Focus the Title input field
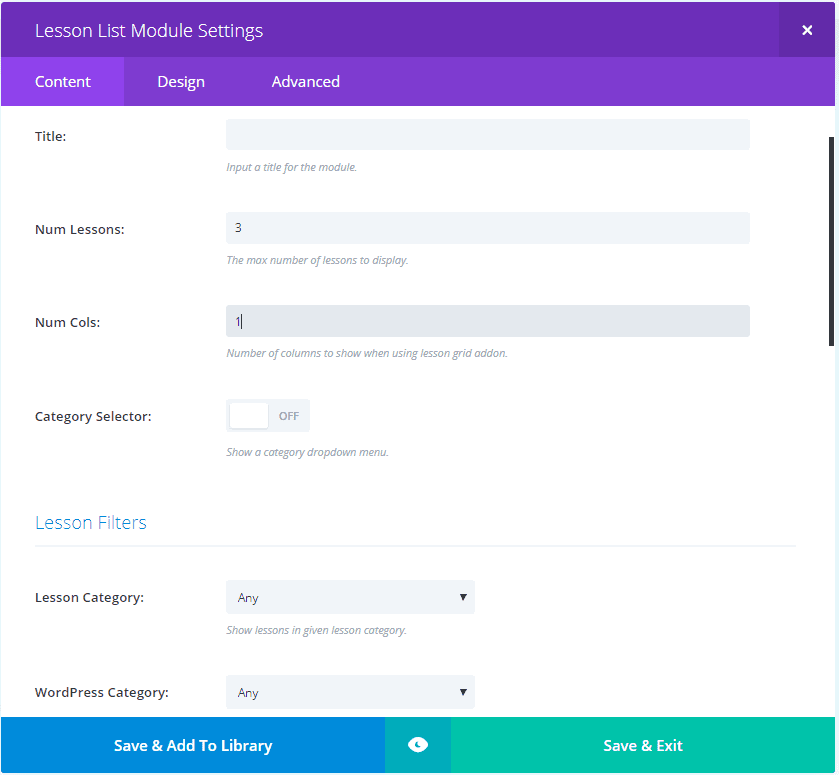Image resolution: width=839 pixels, height=775 pixels. point(487,135)
